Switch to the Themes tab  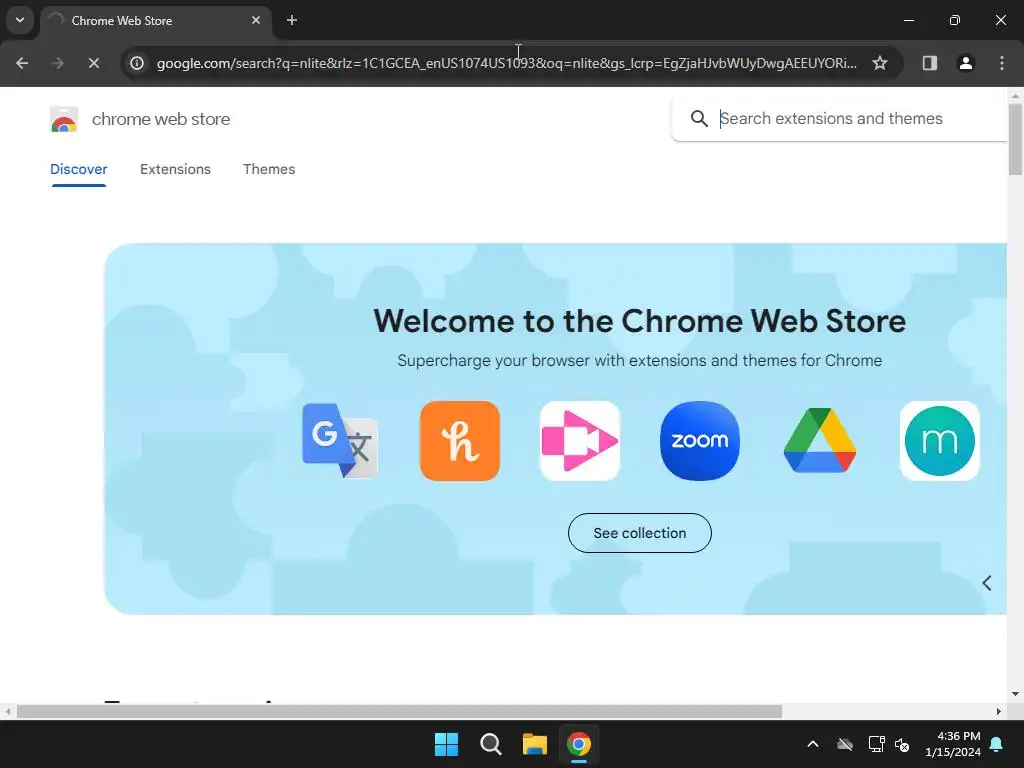pyautogui.click(x=269, y=170)
